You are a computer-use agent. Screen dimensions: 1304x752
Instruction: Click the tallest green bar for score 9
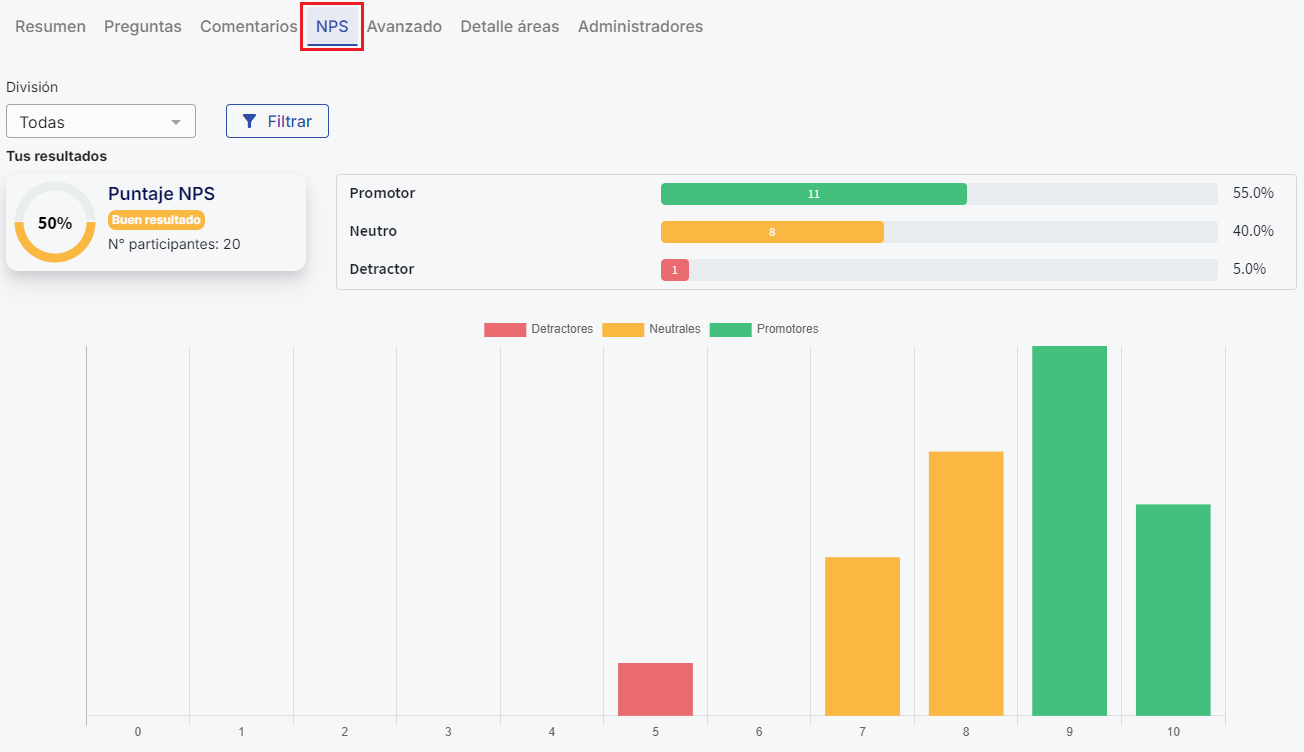click(x=1069, y=530)
